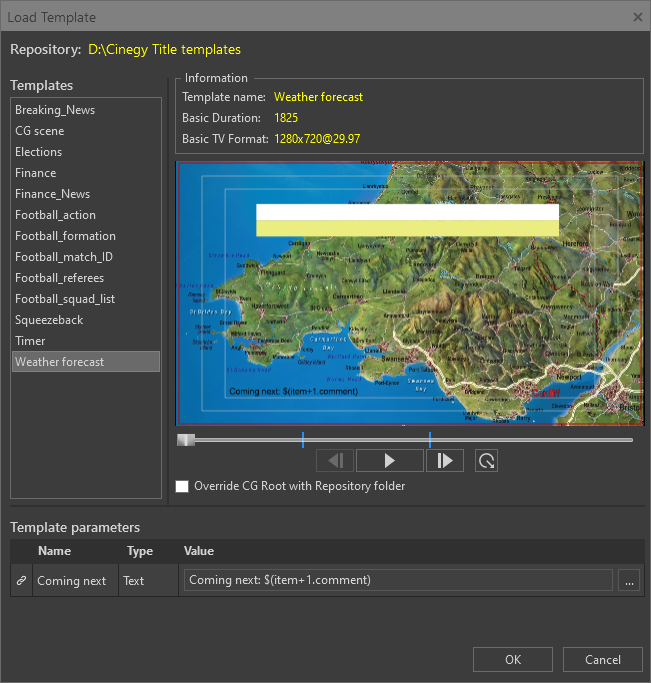Toggle the loop playback icon
Viewport: 651px width, 683px height.
[486, 460]
